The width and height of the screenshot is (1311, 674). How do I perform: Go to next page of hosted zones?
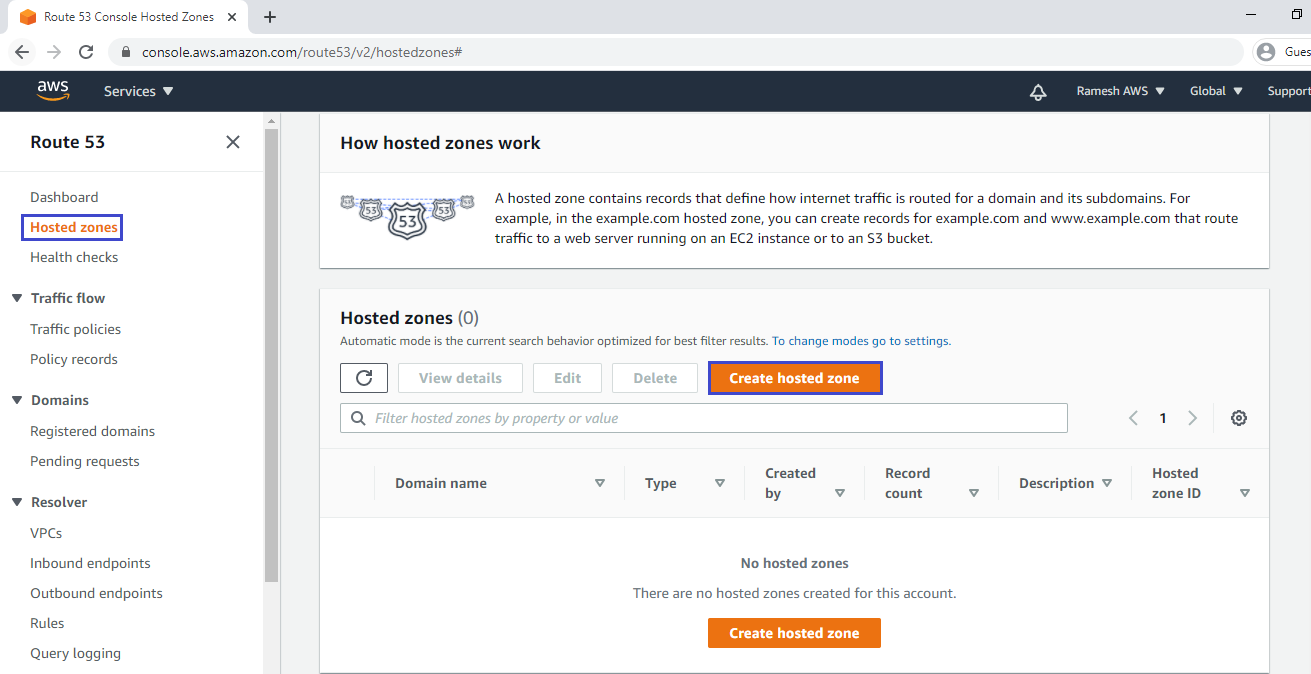(x=1192, y=418)
